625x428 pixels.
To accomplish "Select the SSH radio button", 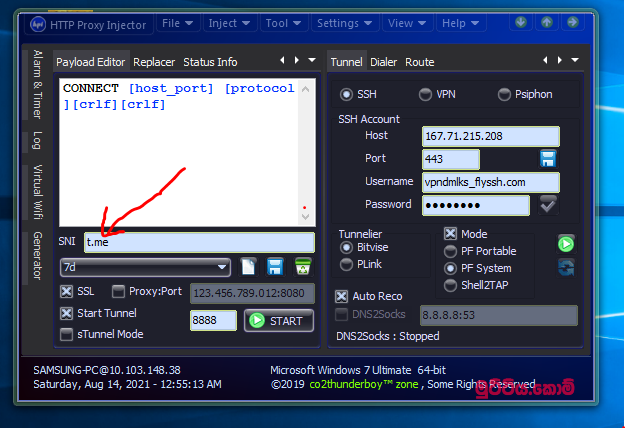I will 346,94.
